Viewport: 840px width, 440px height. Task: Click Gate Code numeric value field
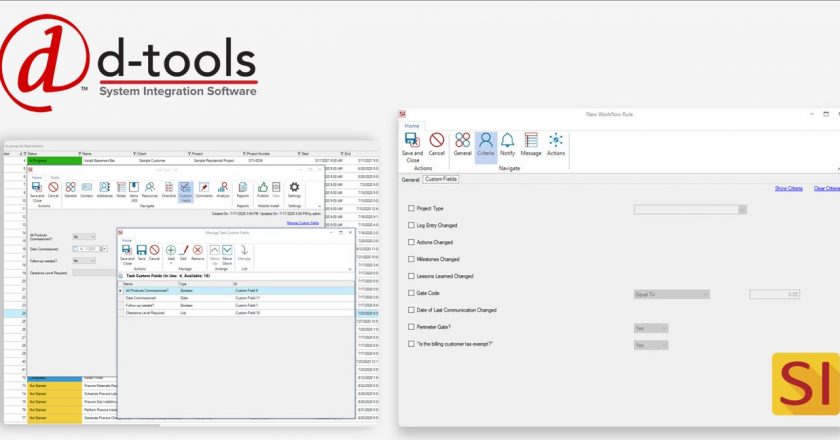pyautogui.click(x=774, y=294)
